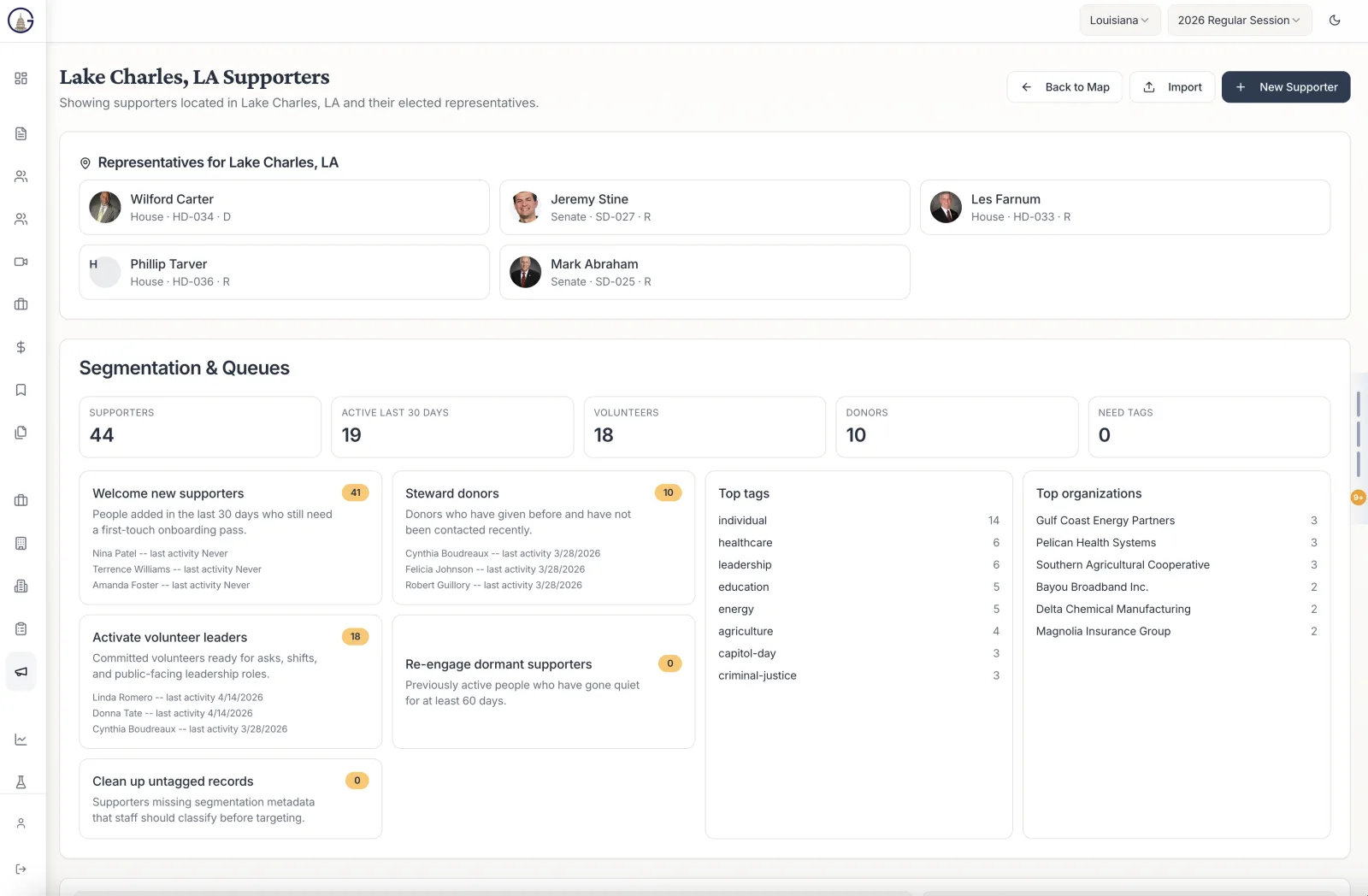Open Wilford Carter representative card
Viewport: 1368px width, 896px height.
coord(284,207)
